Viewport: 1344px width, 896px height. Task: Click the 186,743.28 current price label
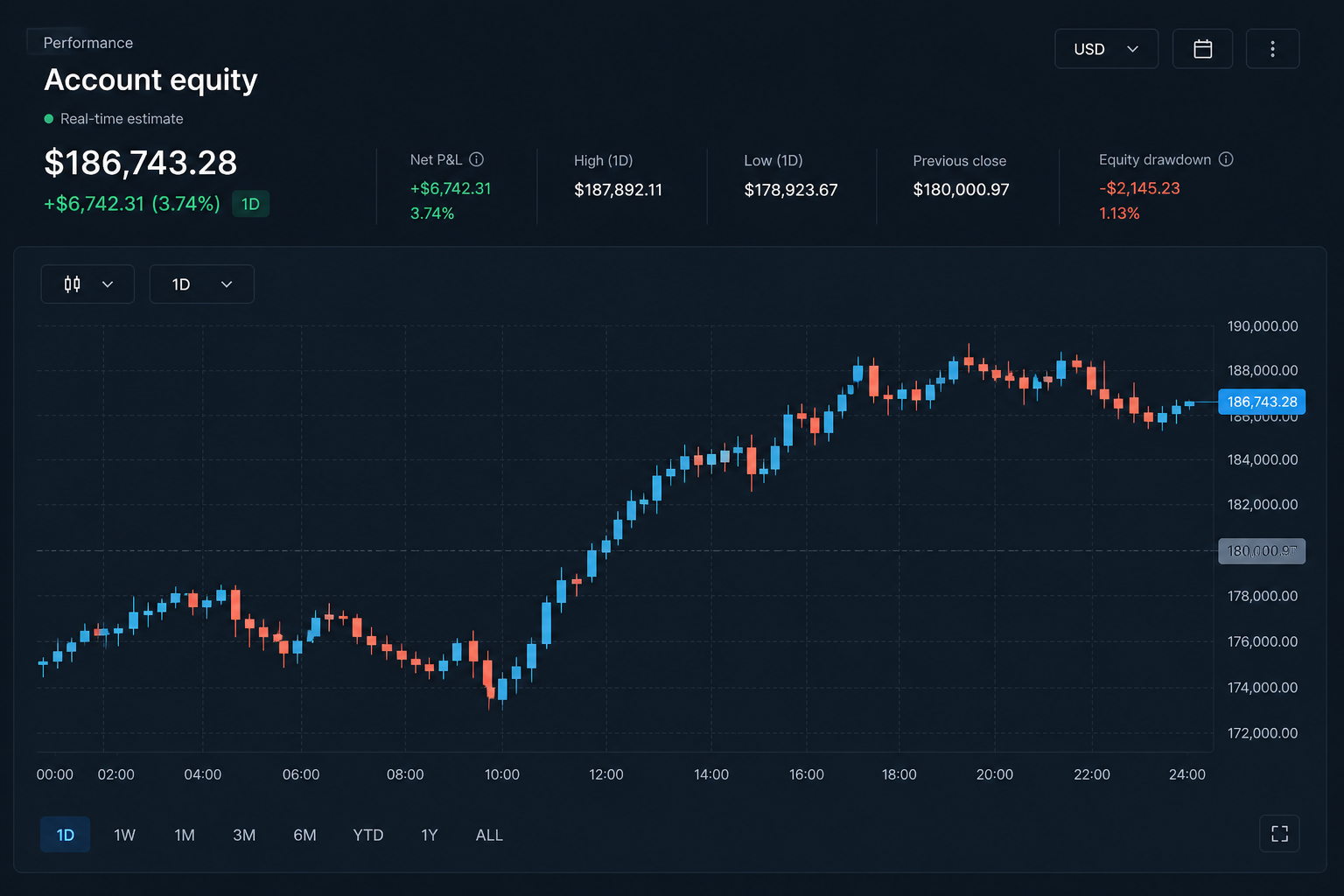point(1262,402)
